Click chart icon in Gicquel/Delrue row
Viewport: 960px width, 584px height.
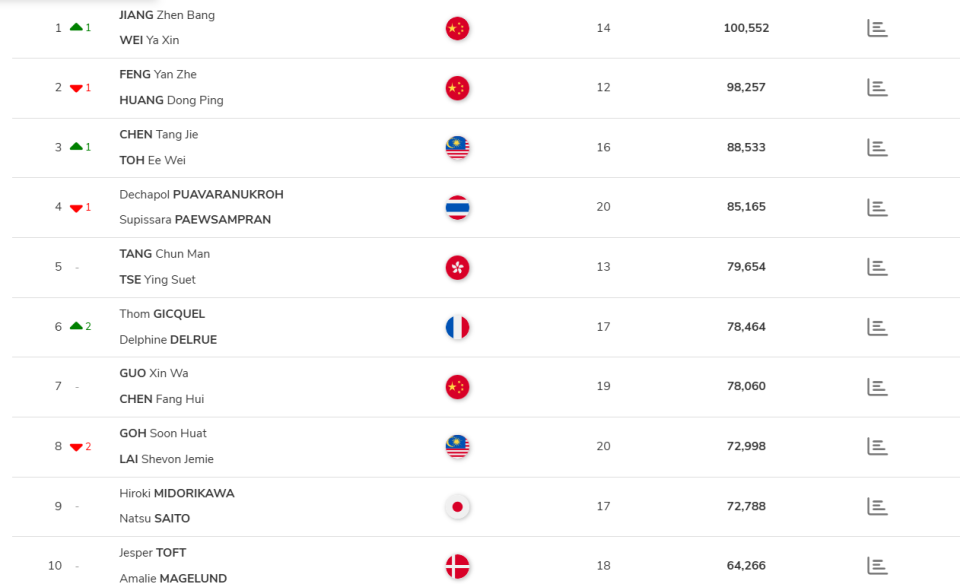coord(877,327)
